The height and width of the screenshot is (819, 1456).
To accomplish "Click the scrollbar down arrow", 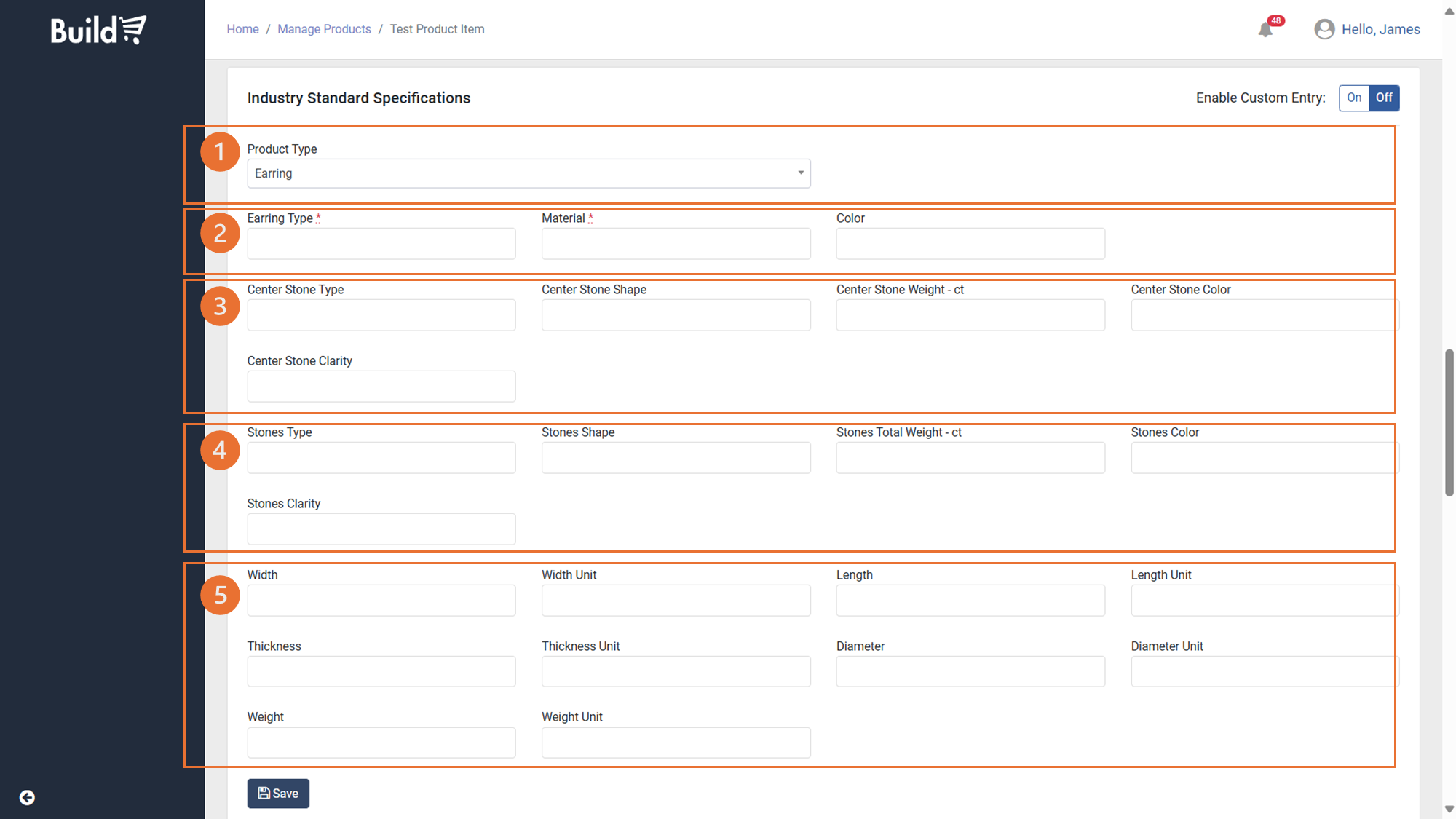I will 1449,809.
